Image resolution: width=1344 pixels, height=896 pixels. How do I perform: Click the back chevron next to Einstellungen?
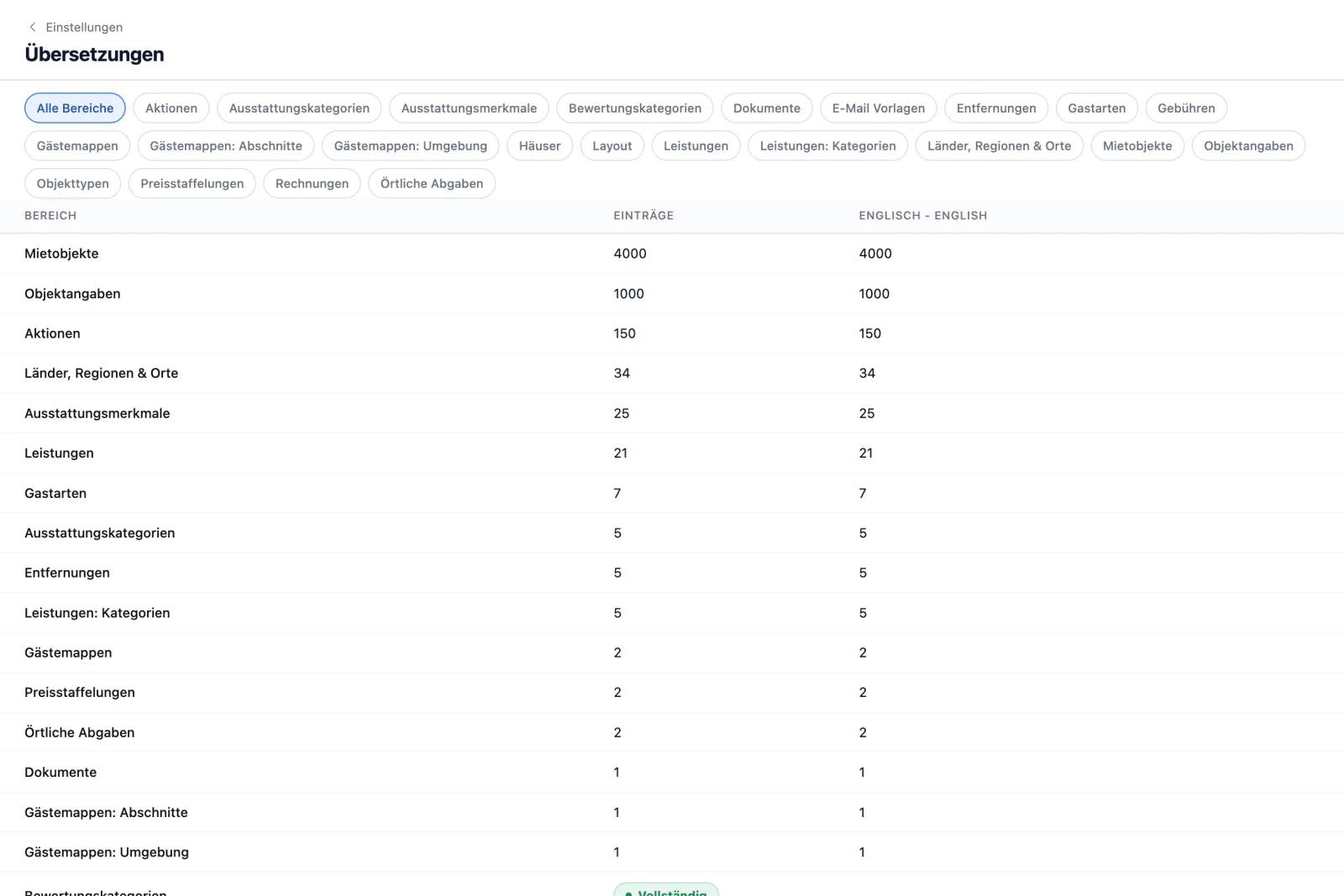(33, 27)
